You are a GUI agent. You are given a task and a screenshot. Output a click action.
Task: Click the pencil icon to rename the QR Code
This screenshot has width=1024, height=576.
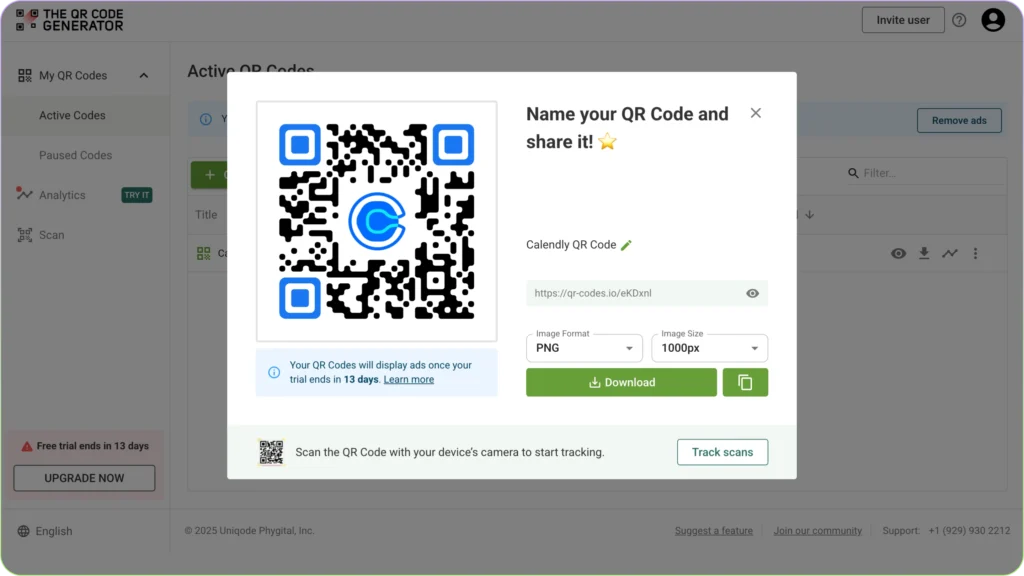628,244
